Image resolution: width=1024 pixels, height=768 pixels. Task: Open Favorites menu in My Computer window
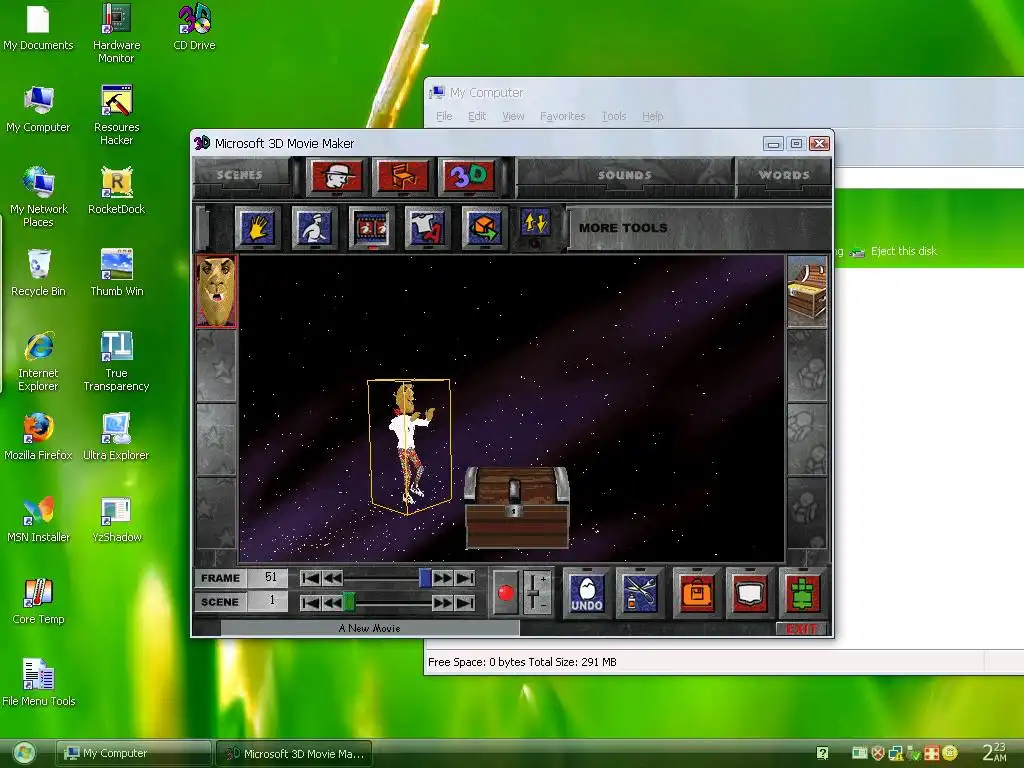tap(562, 116)
